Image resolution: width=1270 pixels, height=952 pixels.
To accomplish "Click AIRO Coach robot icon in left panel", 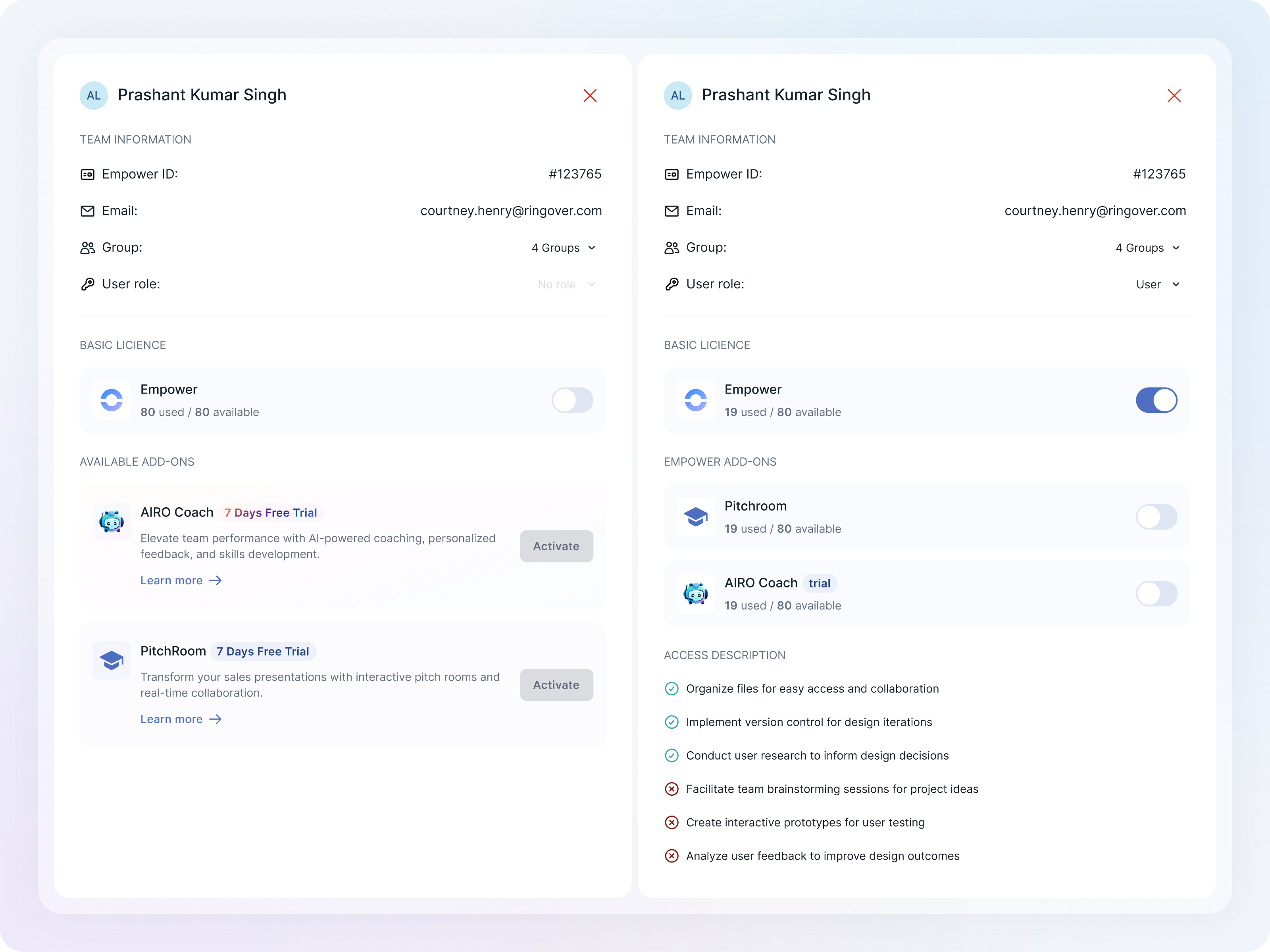I will 112,521.
